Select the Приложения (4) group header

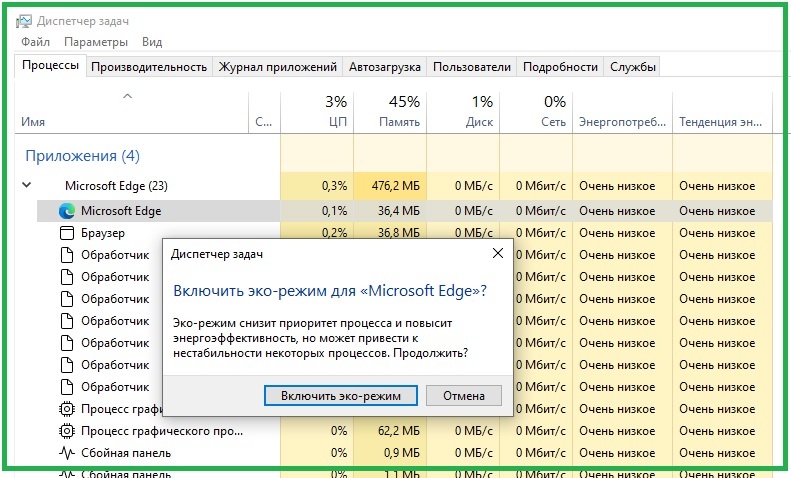click(82, 156)
